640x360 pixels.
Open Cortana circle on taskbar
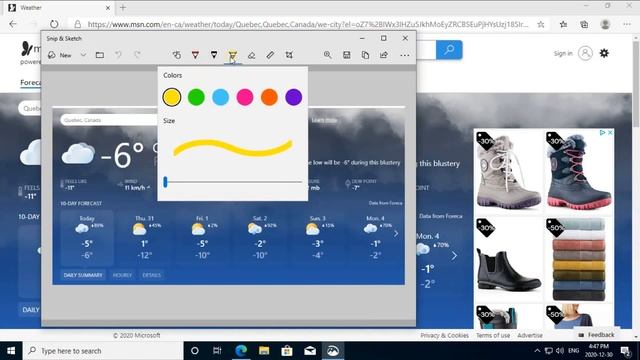[195, 351]
